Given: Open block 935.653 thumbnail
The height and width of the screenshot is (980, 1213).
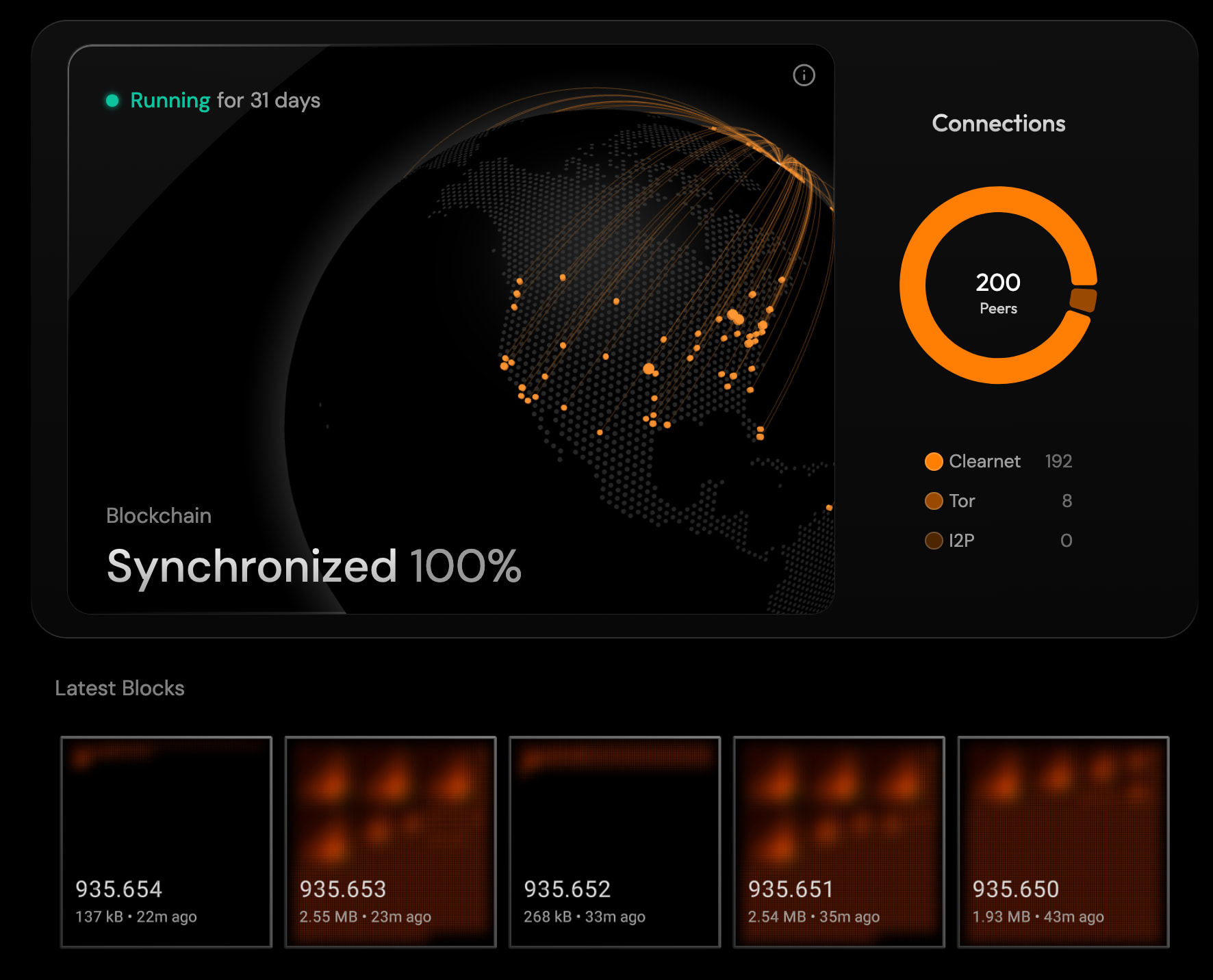Looking at the screenshot, I should 390,842.
